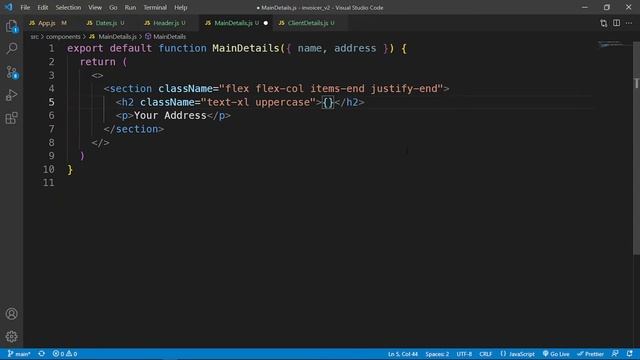Open the Source Control view icon
Screen dimensions: 640x360
(x=11, y=72)
